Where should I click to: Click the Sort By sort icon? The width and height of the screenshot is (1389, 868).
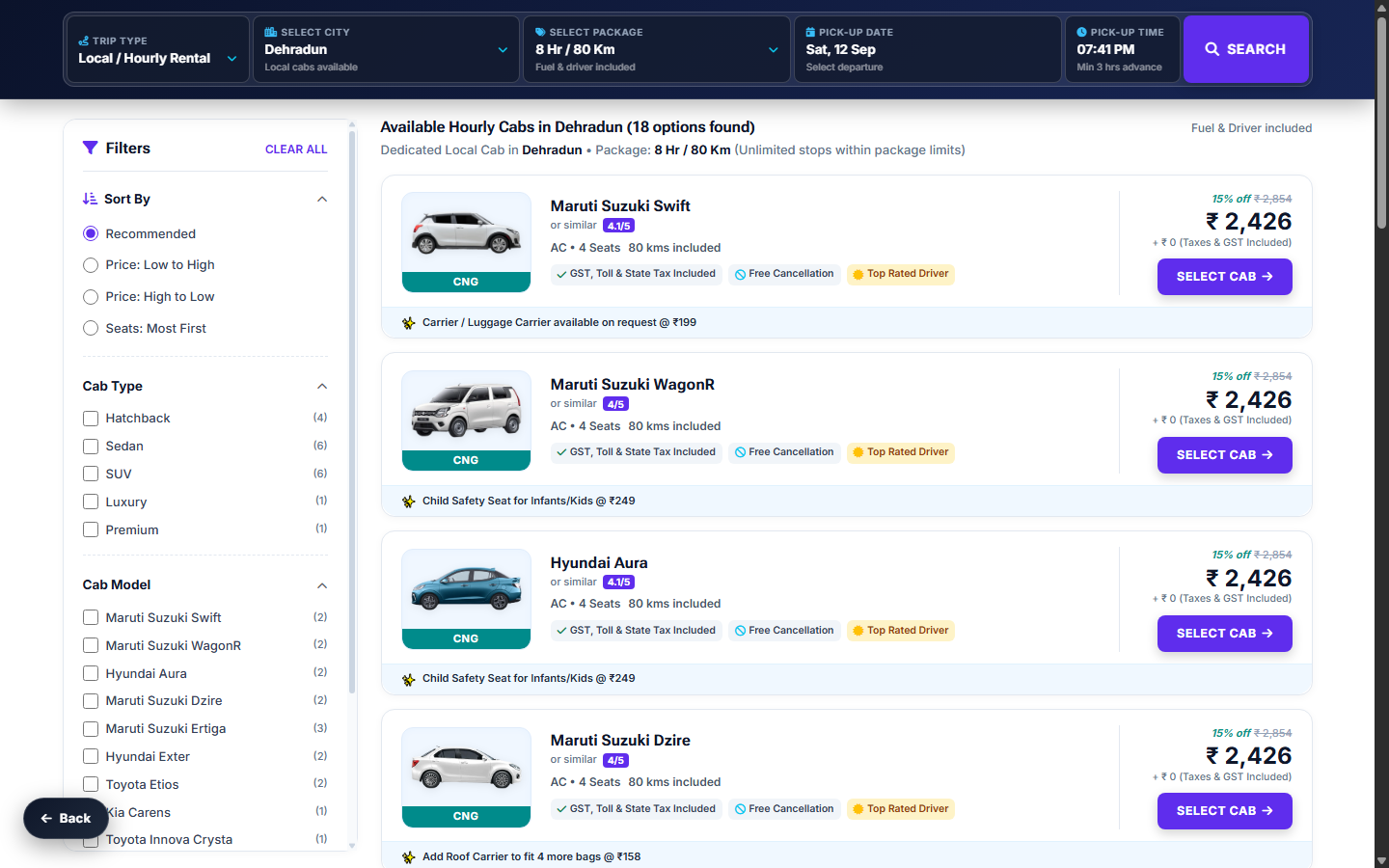90,199
